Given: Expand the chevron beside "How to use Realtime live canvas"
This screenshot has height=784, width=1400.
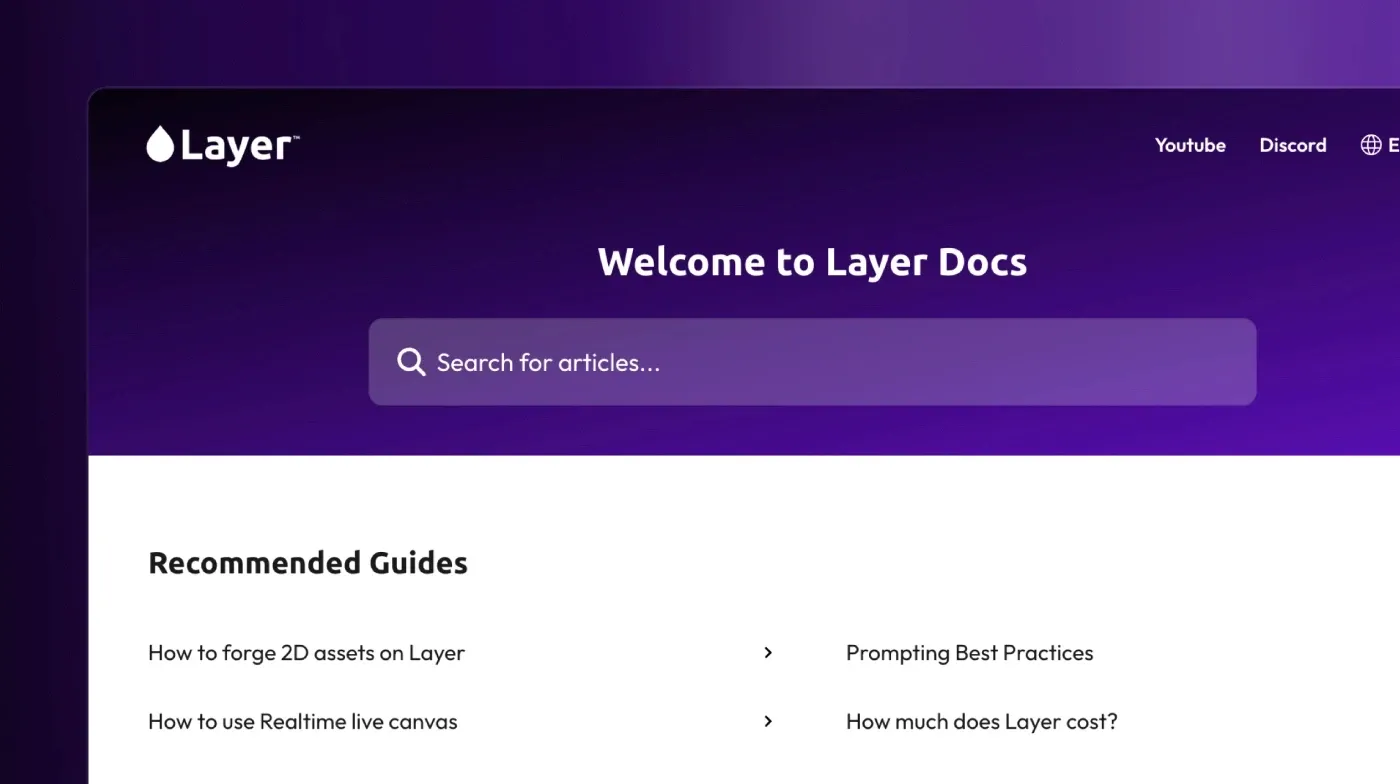Looking at the screenshot, I should click(768, 721).
